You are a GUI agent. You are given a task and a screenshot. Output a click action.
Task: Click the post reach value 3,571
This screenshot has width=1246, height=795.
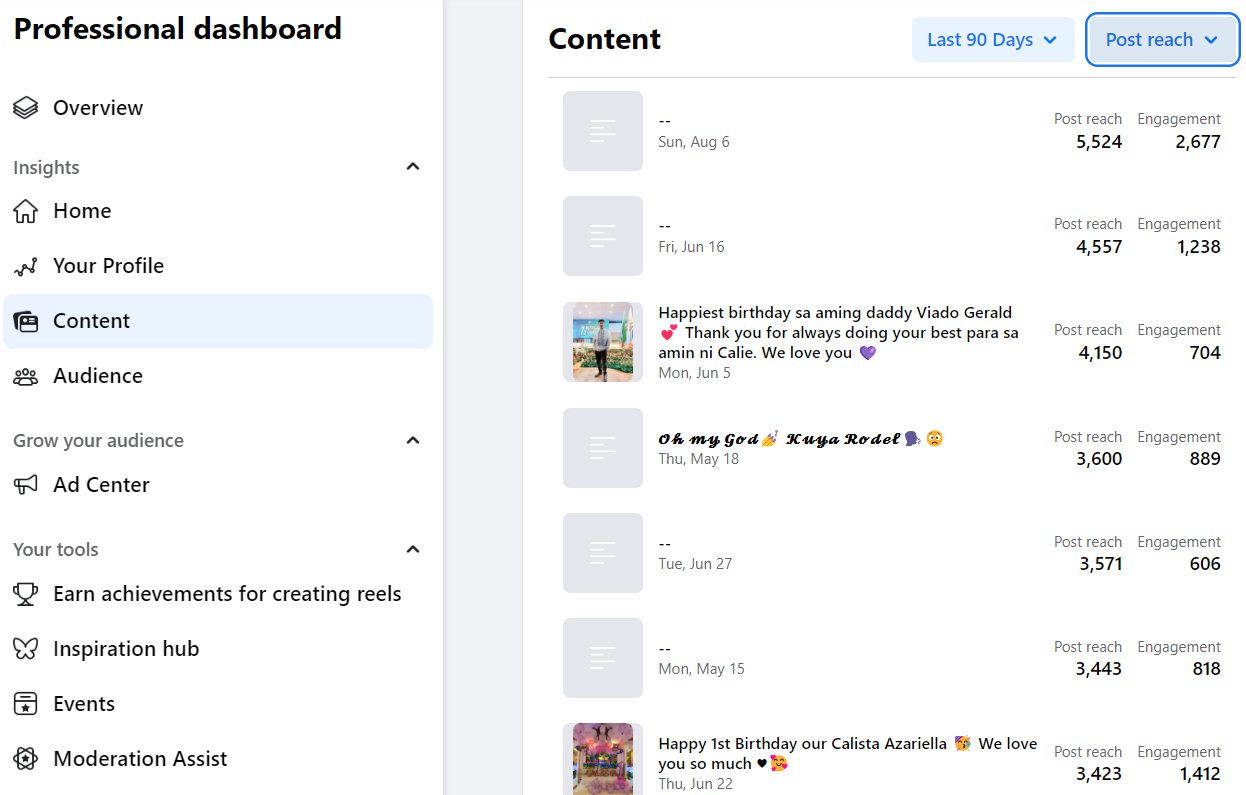[1101, 564]
